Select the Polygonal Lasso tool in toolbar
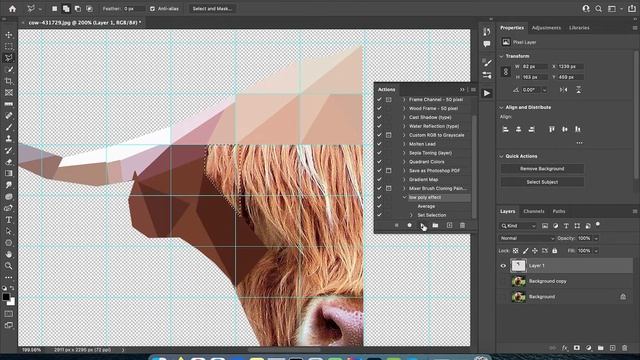640x360 pixels. click(9, 58)
